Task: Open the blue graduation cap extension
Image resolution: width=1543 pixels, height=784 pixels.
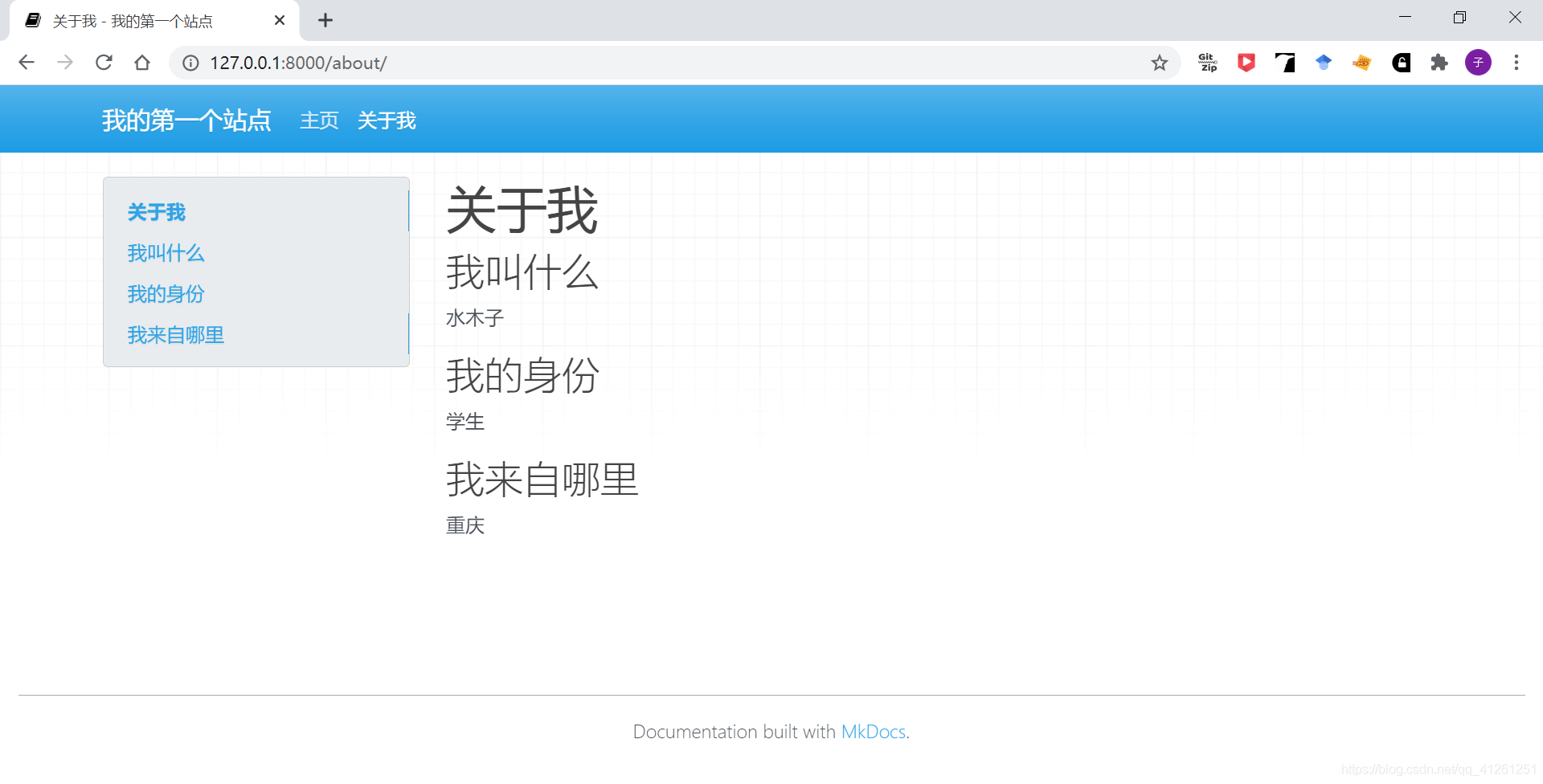Action: pos(1324,63)
